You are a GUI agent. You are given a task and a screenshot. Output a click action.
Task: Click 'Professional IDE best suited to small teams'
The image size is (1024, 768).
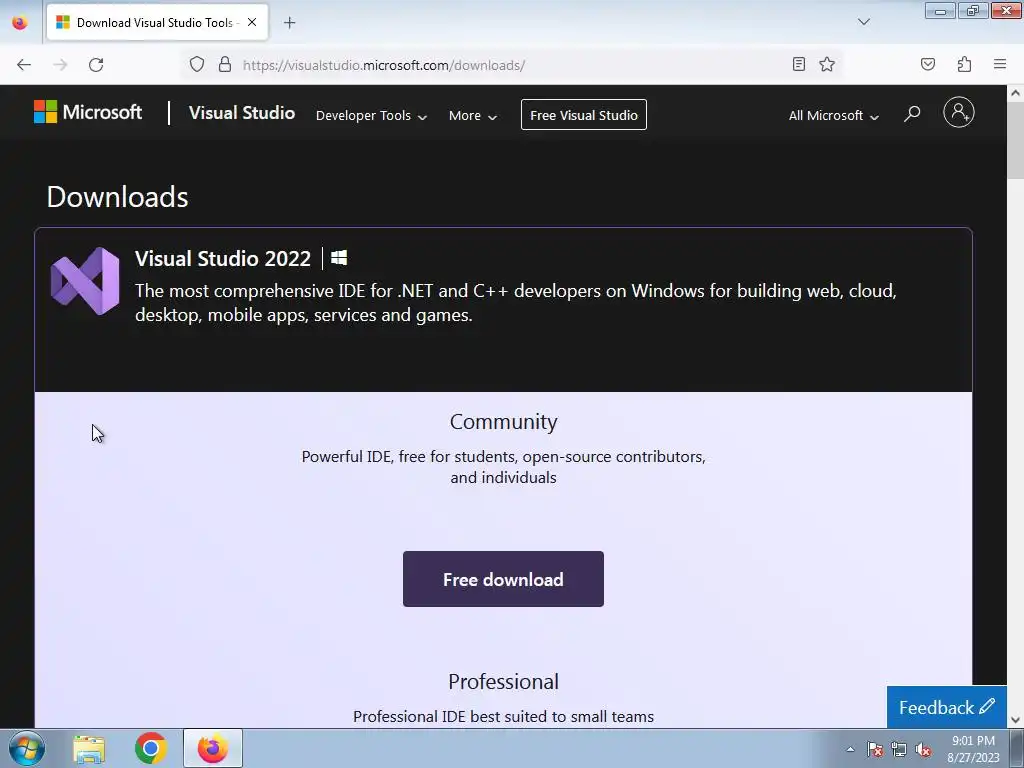[x=504, y=716]
